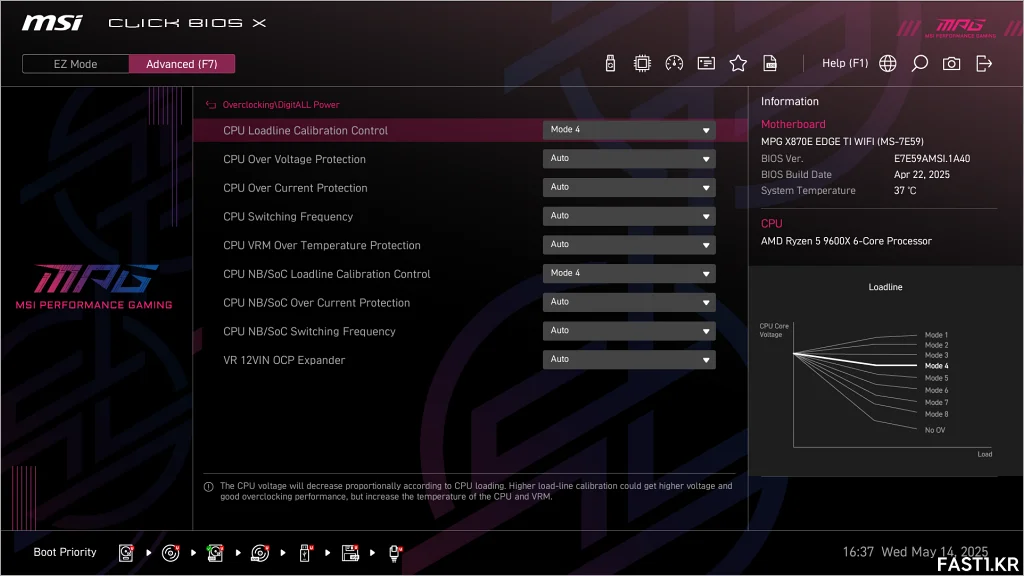The height and width of the screenshot is (576, 1024).
Task: Select the floppy disk boot device
Action: point(350,552)
